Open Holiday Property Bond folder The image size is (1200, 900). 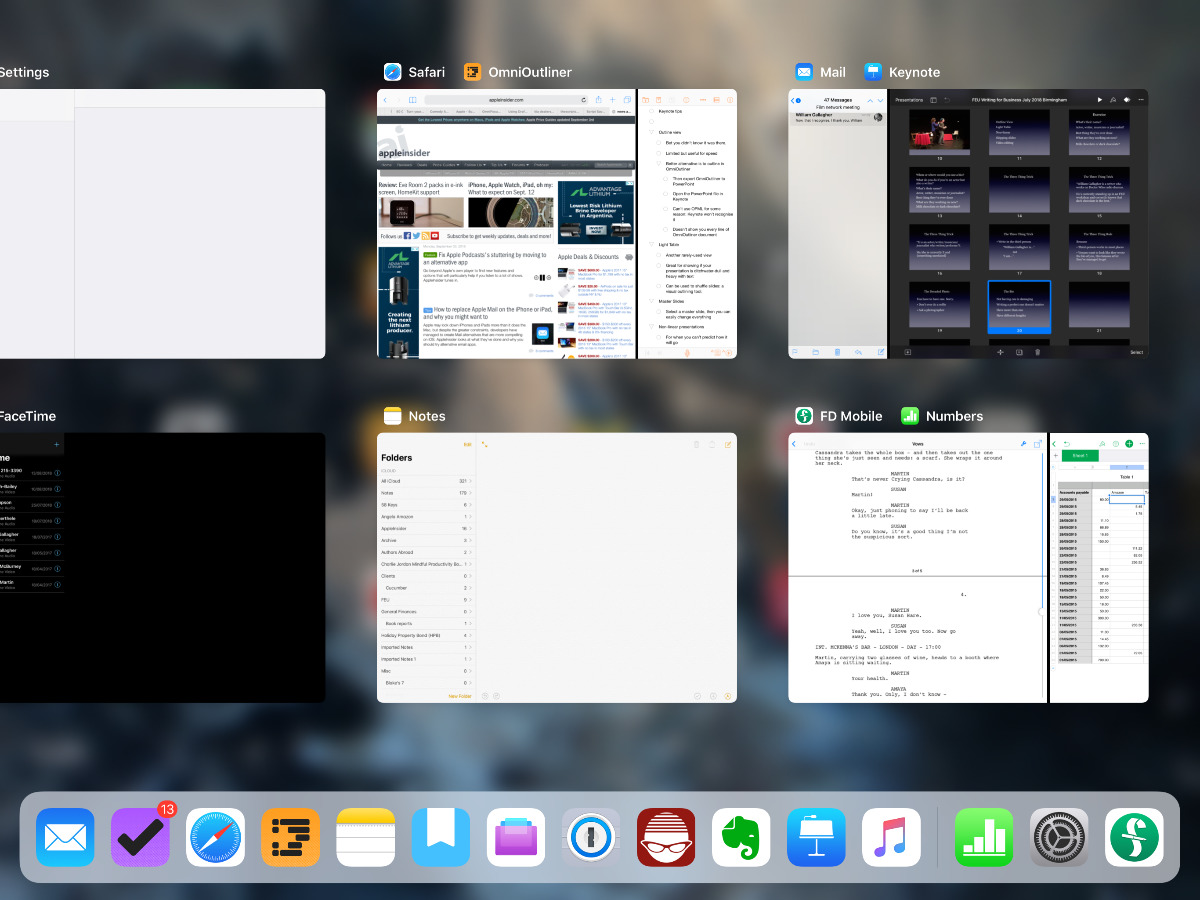[x=426, y=635]
